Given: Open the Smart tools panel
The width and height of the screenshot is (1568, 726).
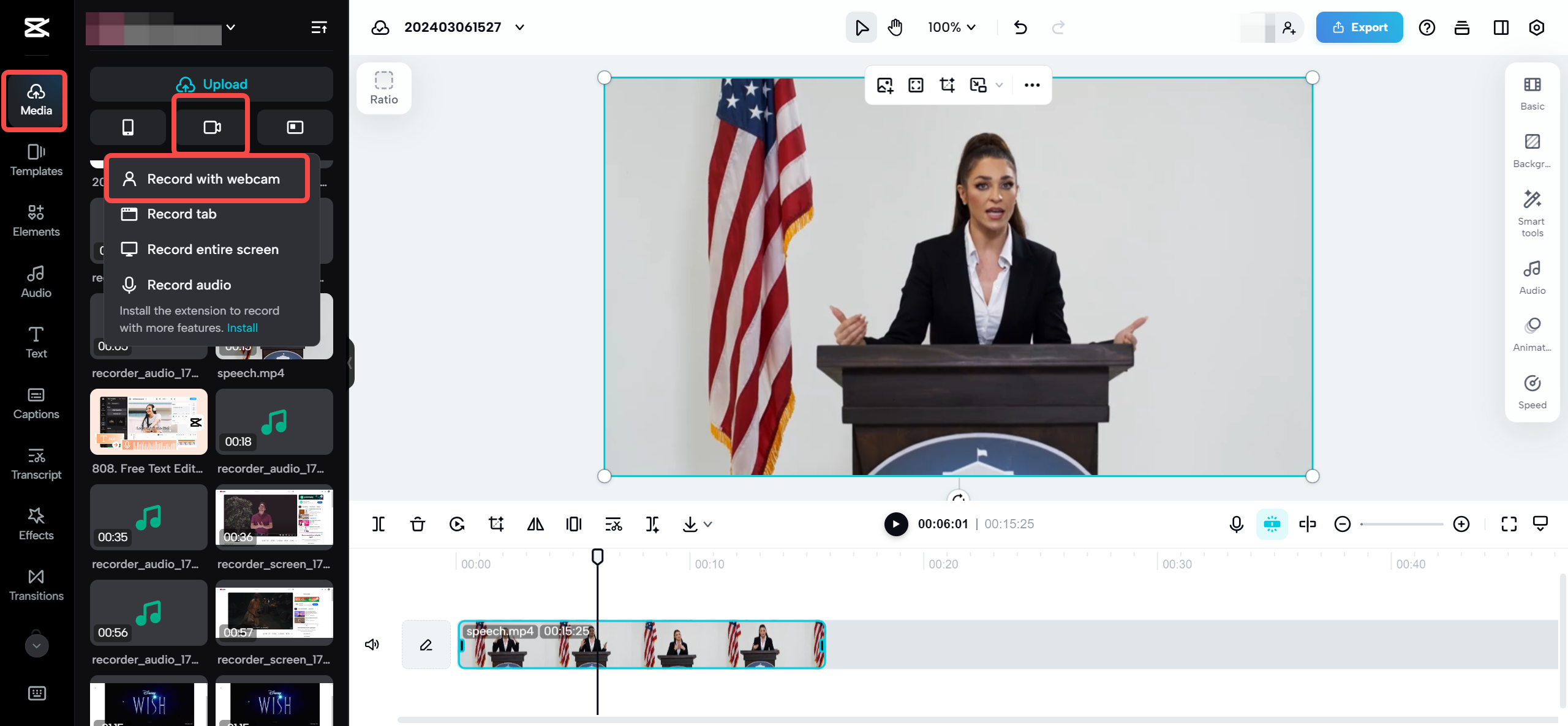Looking at the screenshot, I should pos(1531,212).
